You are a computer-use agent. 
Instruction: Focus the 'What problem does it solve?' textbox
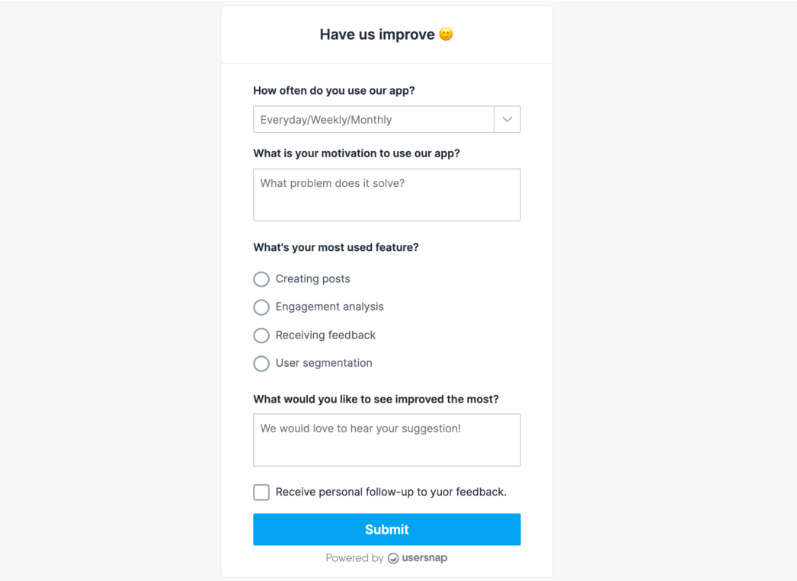click(x=386, y=194)
